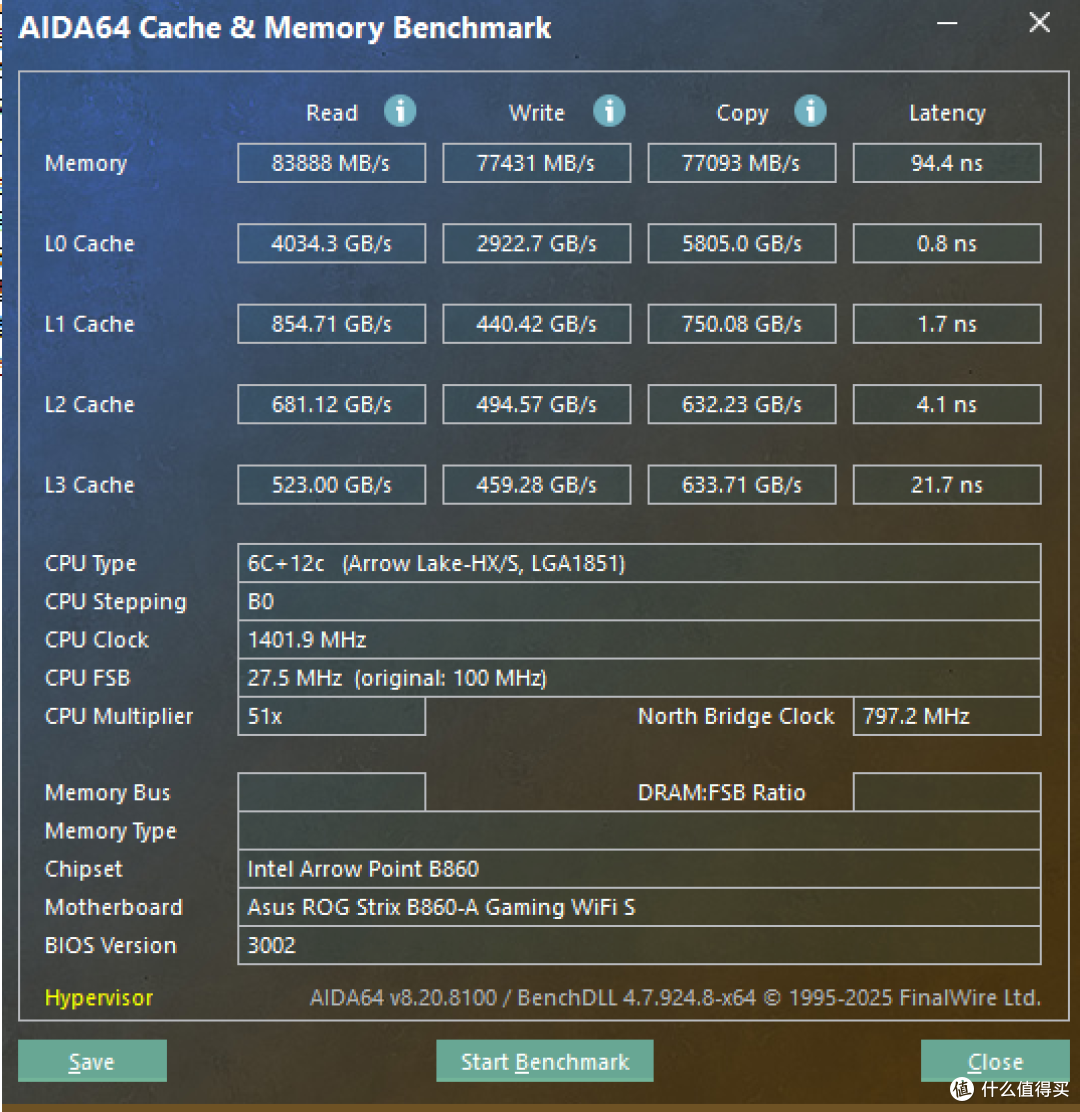Click Motherboard value Asus ROG Strix B860-A

pos(639,907)
